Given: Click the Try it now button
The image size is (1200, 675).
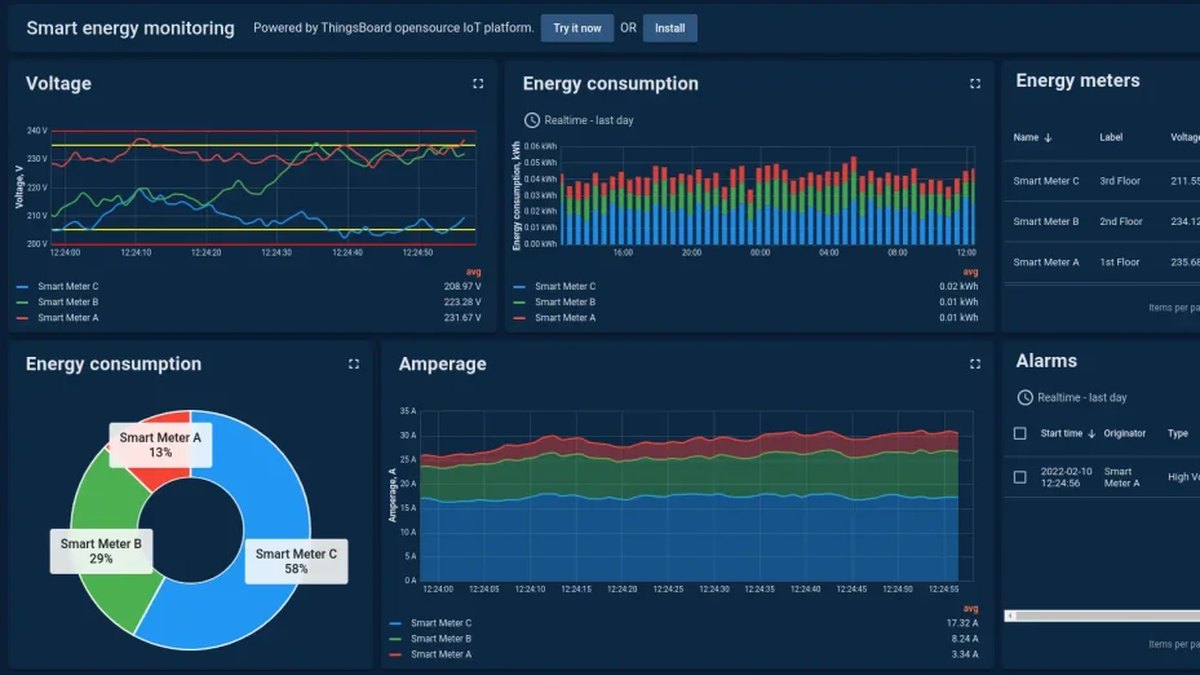Looking at the screenshot, I should tap(577, 28).
